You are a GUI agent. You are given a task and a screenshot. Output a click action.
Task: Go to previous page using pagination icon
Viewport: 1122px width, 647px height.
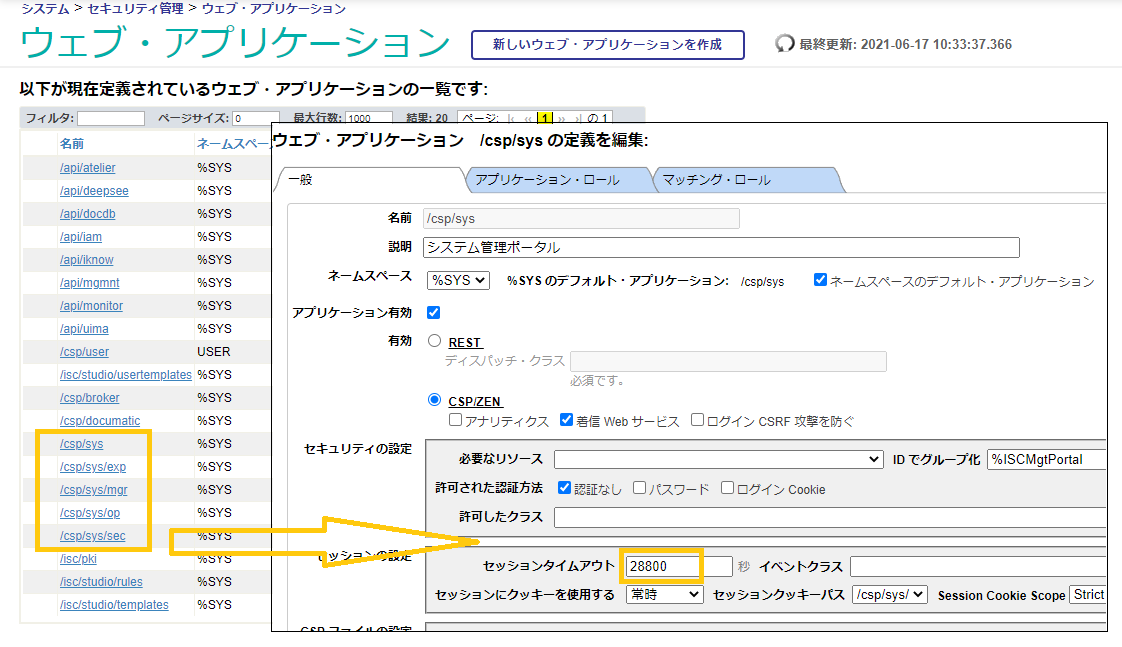pyautogui.click(x=529, y=118)
